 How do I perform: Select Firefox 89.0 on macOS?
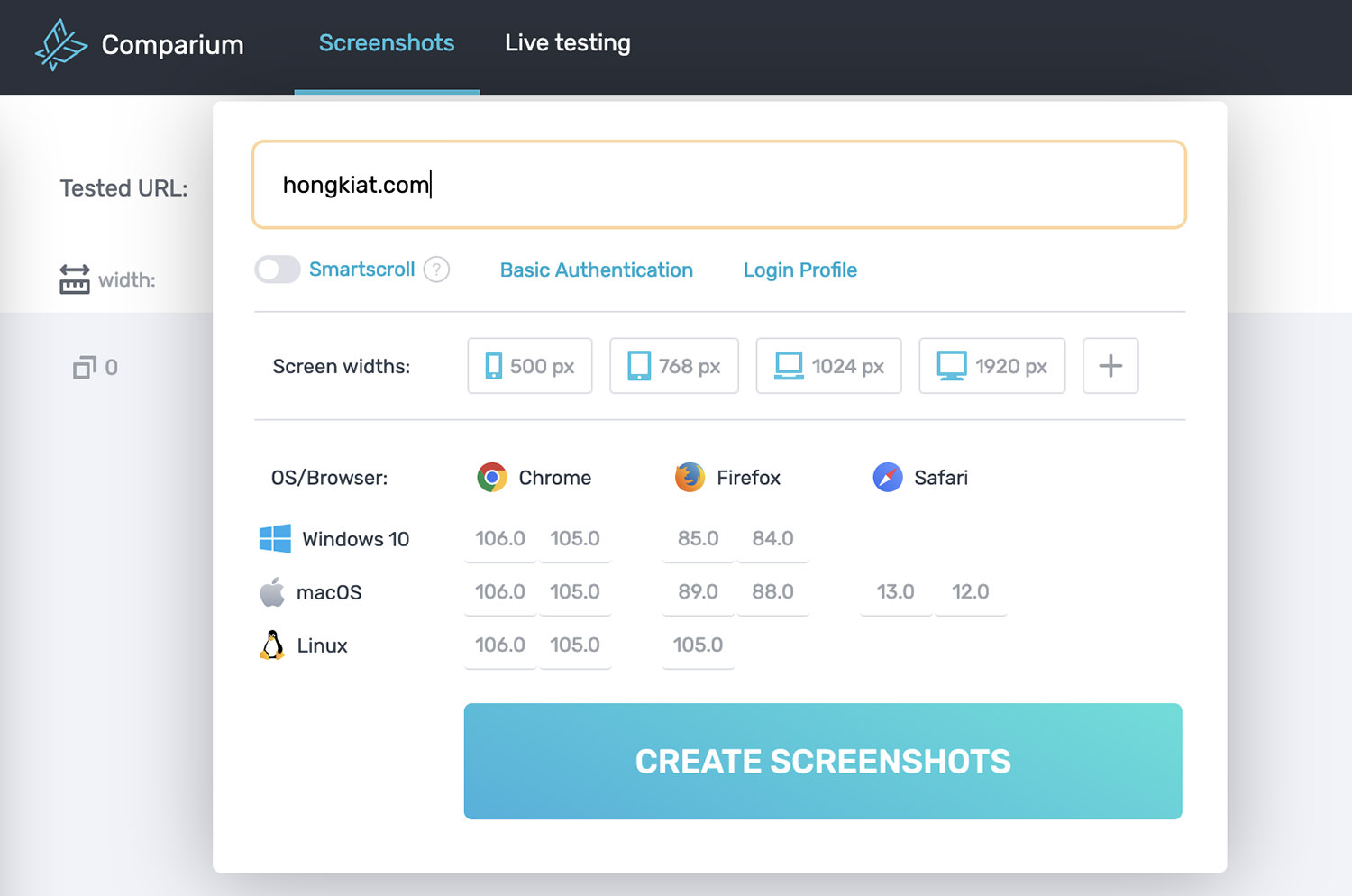(x=699, y=592)
